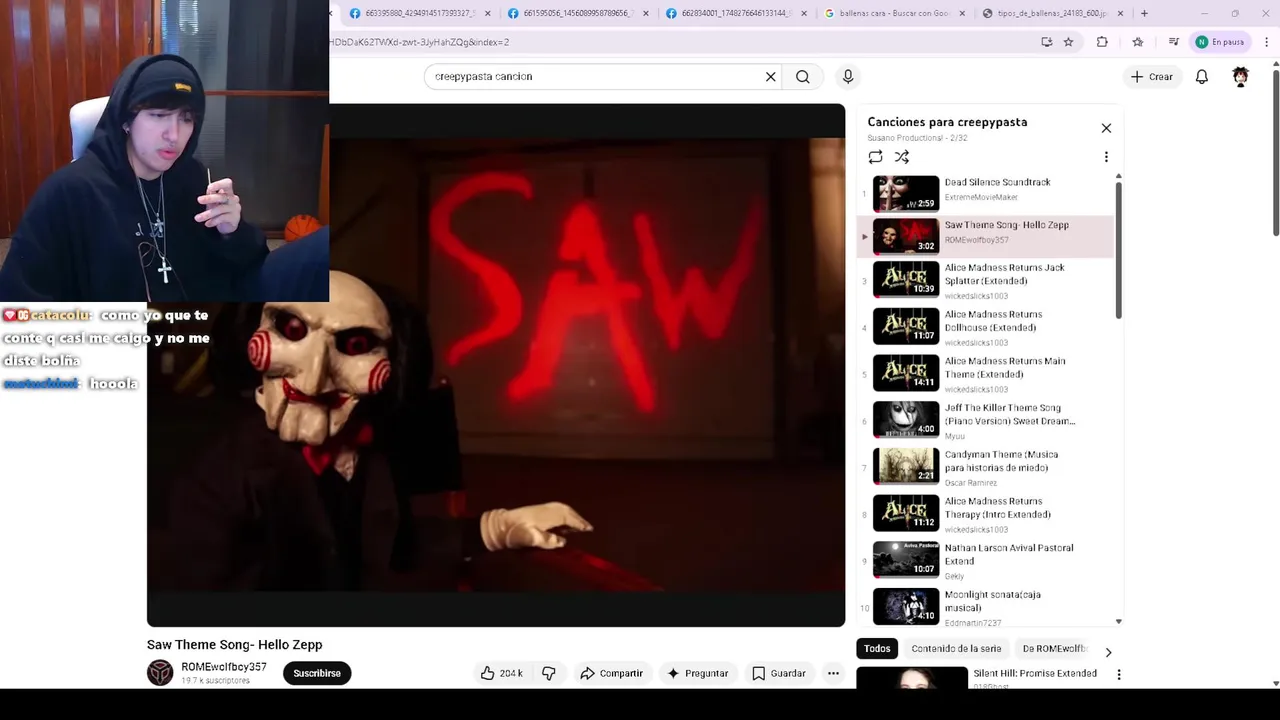The image size is (1280, 720).
Task: Play Dead Silence Soundtrack from the playlist
Action: click(986, 193)
